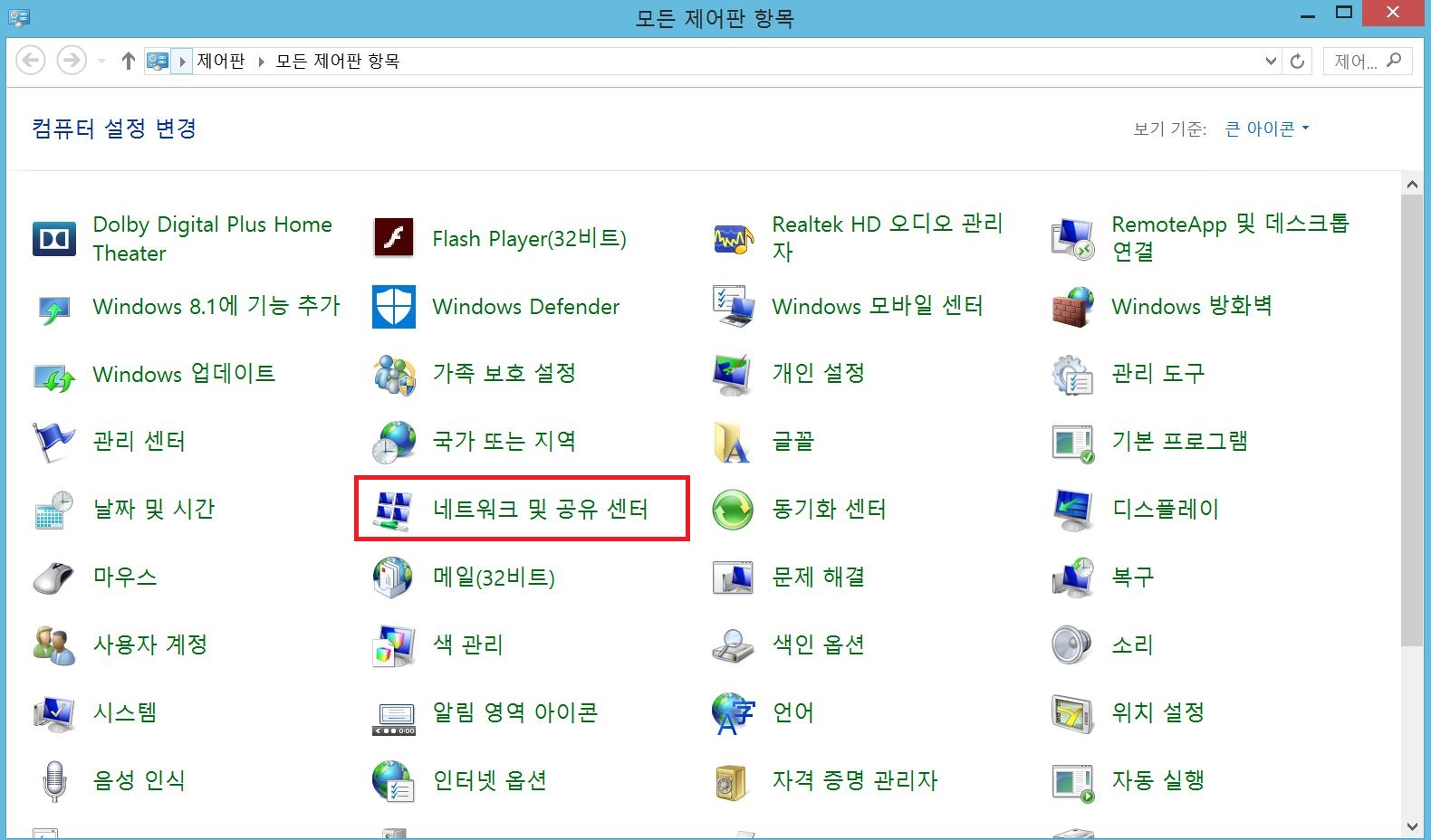1431x840 pixels.
Task: Open recent locations dropdown arrow
Action: (x=101, y=61)
